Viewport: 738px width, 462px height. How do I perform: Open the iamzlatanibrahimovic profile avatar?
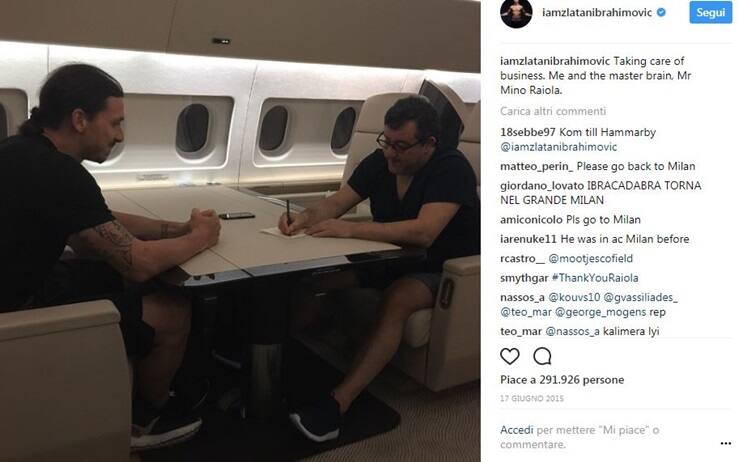click(516, 13)
